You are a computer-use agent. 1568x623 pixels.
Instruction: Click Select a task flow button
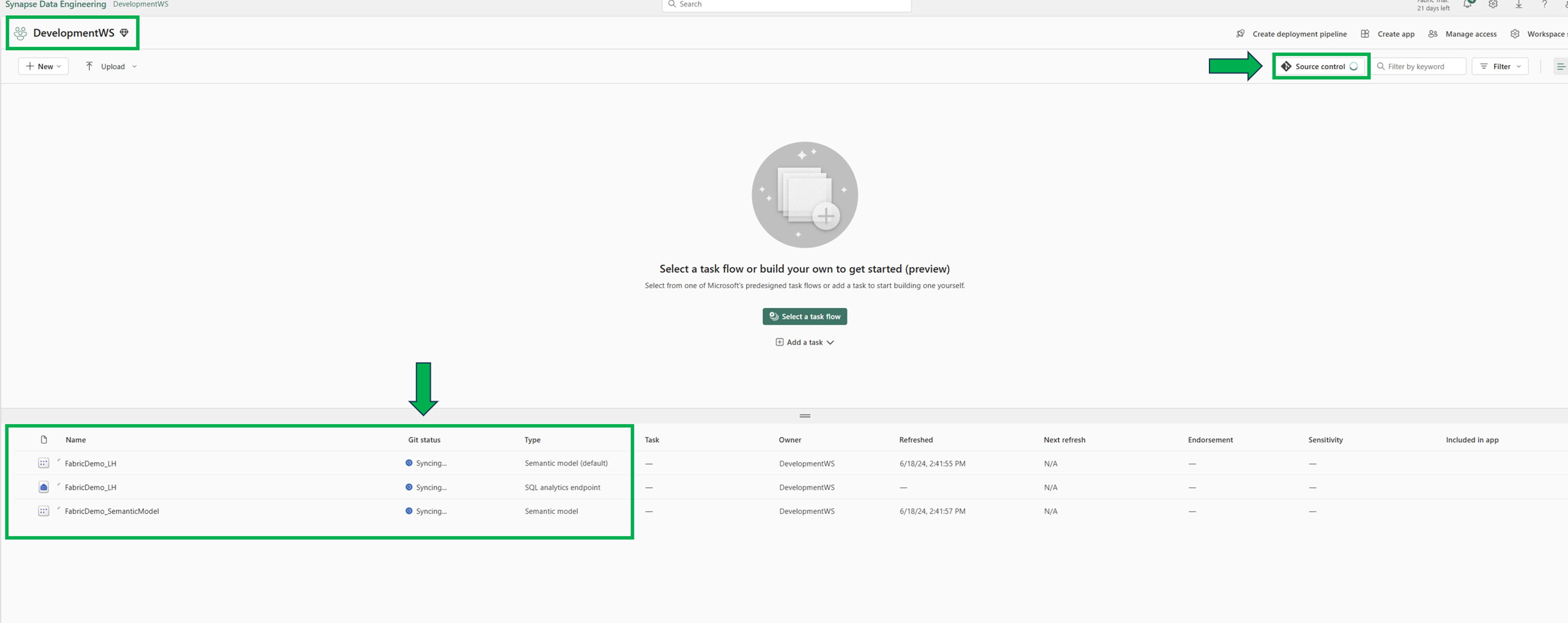pyautogui.click(x=805, y=316)
